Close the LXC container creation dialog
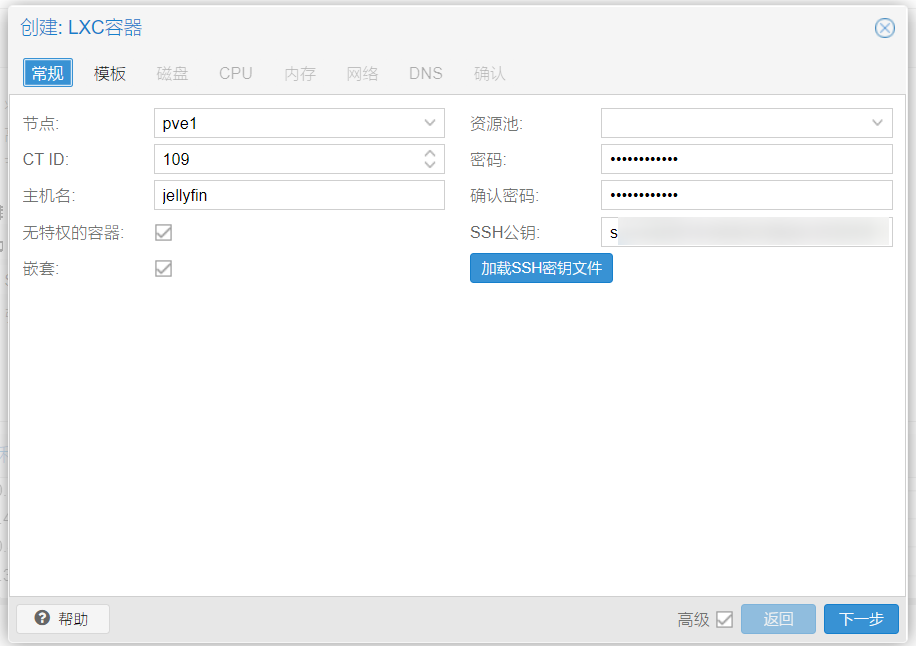916x646 pixels. pos(884,28)
